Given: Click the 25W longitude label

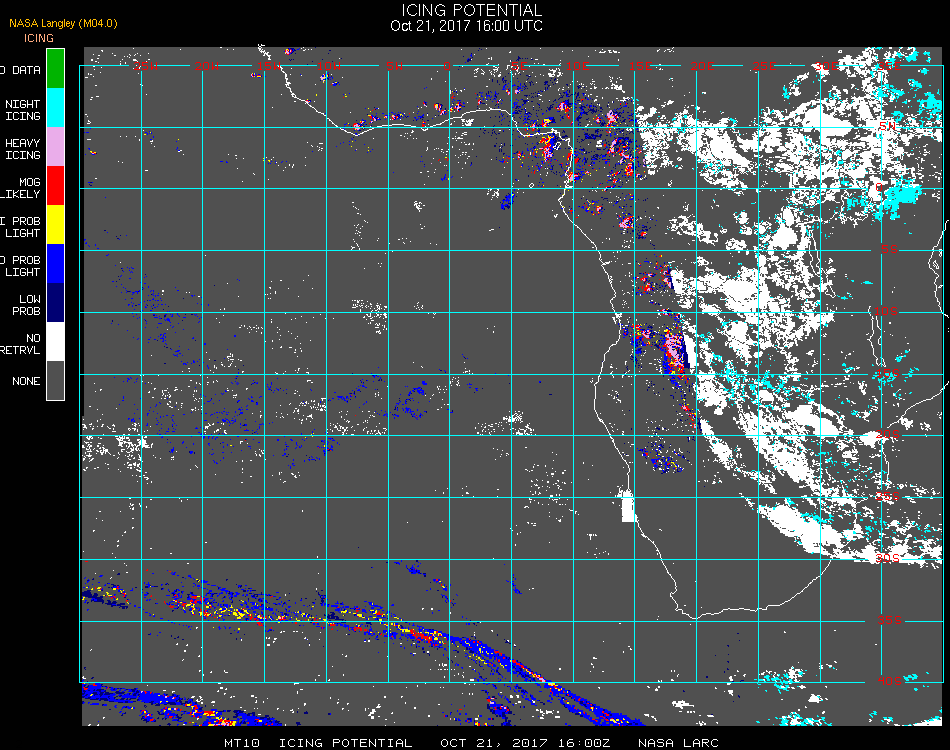Looking at the screenshot, I should point(145,66).
